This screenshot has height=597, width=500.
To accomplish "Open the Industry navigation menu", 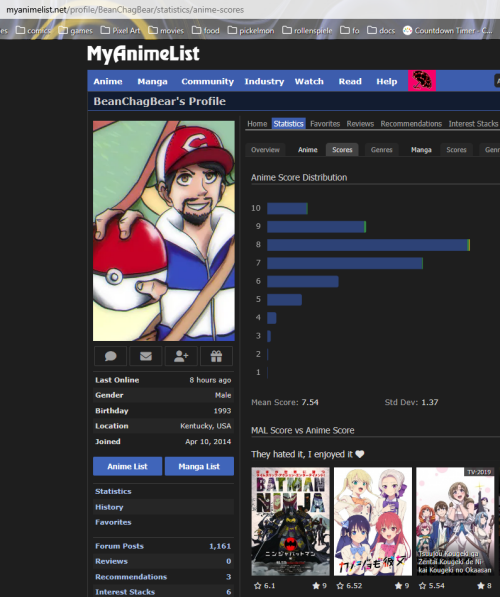I will click(264, 81).
